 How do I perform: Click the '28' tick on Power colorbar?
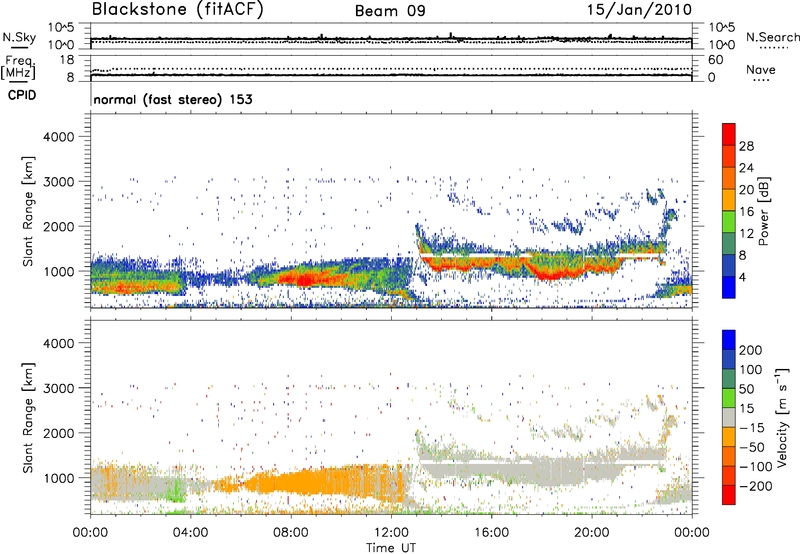746,146
